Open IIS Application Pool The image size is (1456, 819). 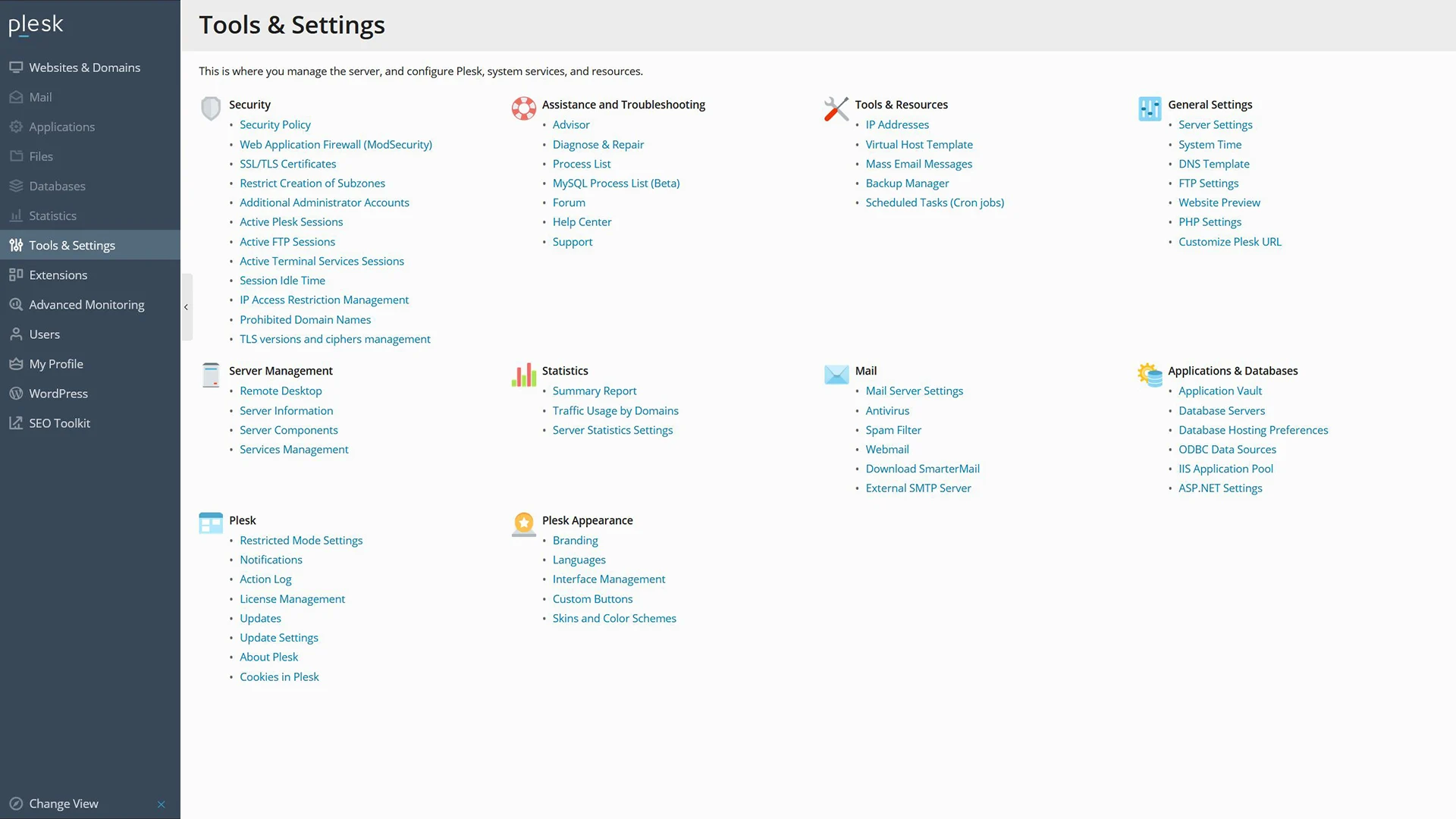1225,469
